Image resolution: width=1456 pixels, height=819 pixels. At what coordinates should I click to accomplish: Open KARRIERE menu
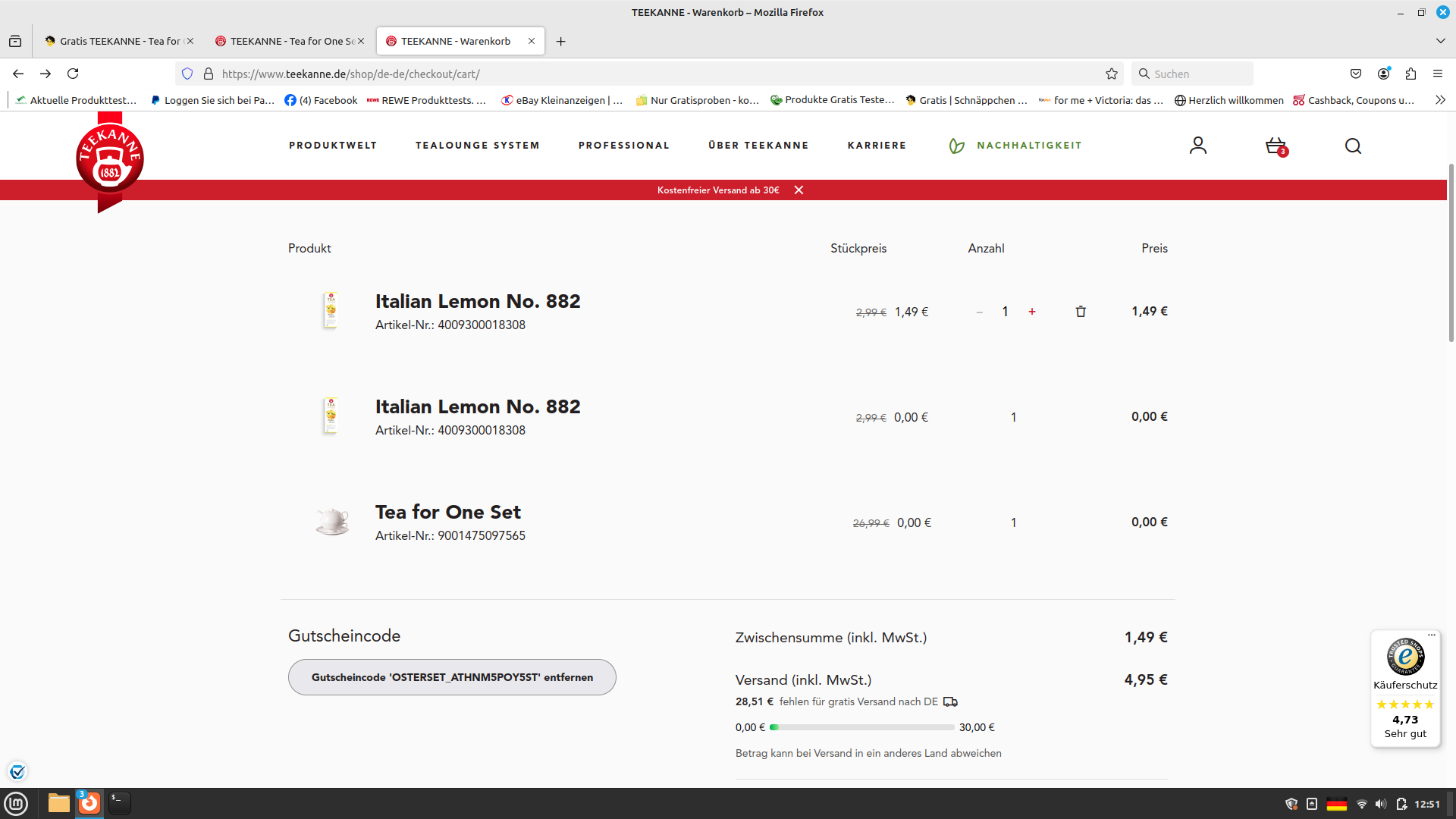(x=877, y=146)
